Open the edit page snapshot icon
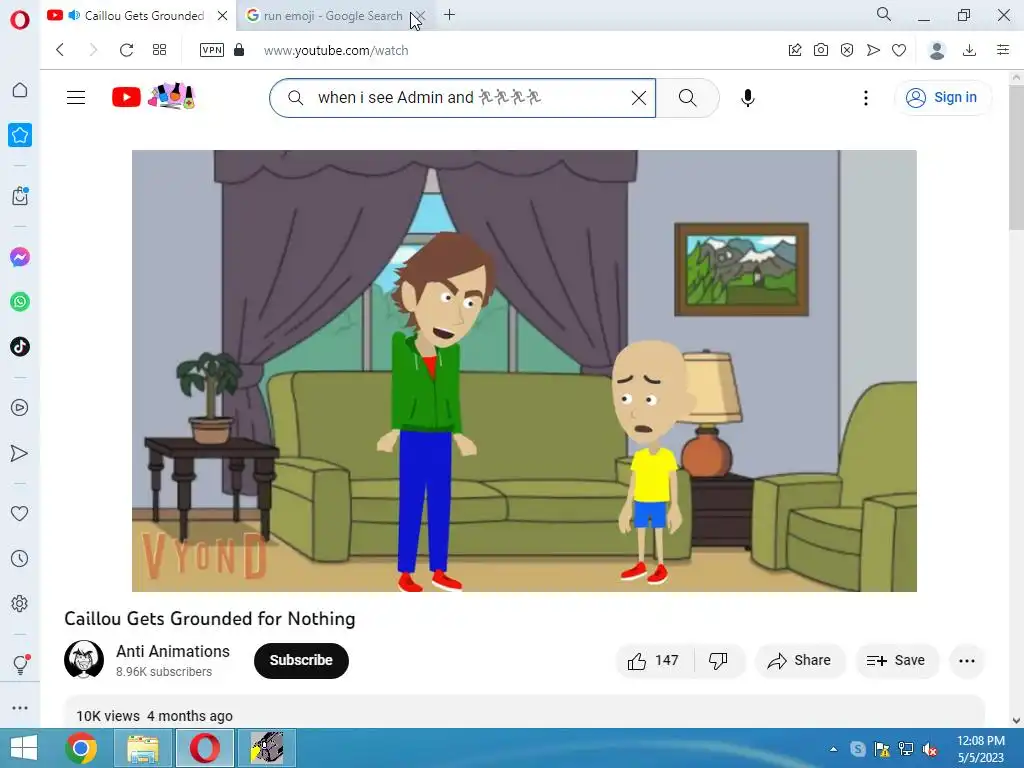Viewport: 1024px width, 768px height. point(795,50)
